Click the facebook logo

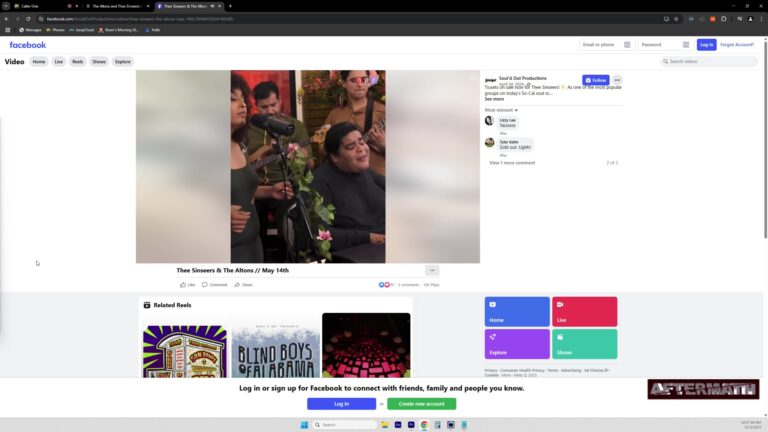[27, 45]
